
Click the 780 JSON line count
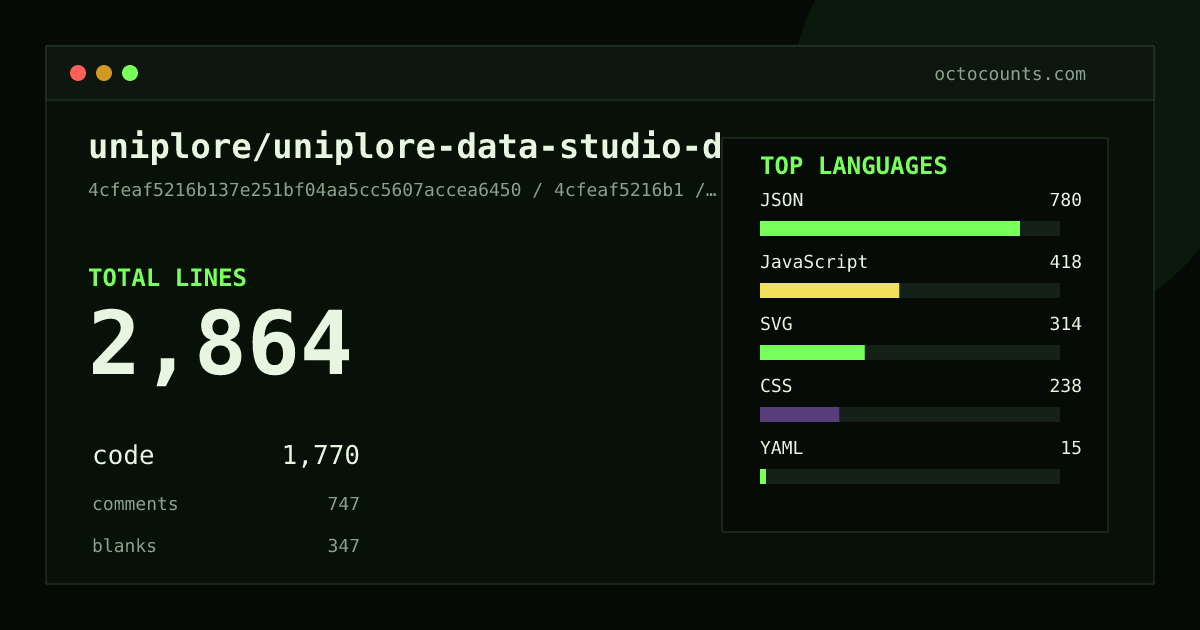pos(1065,200)
